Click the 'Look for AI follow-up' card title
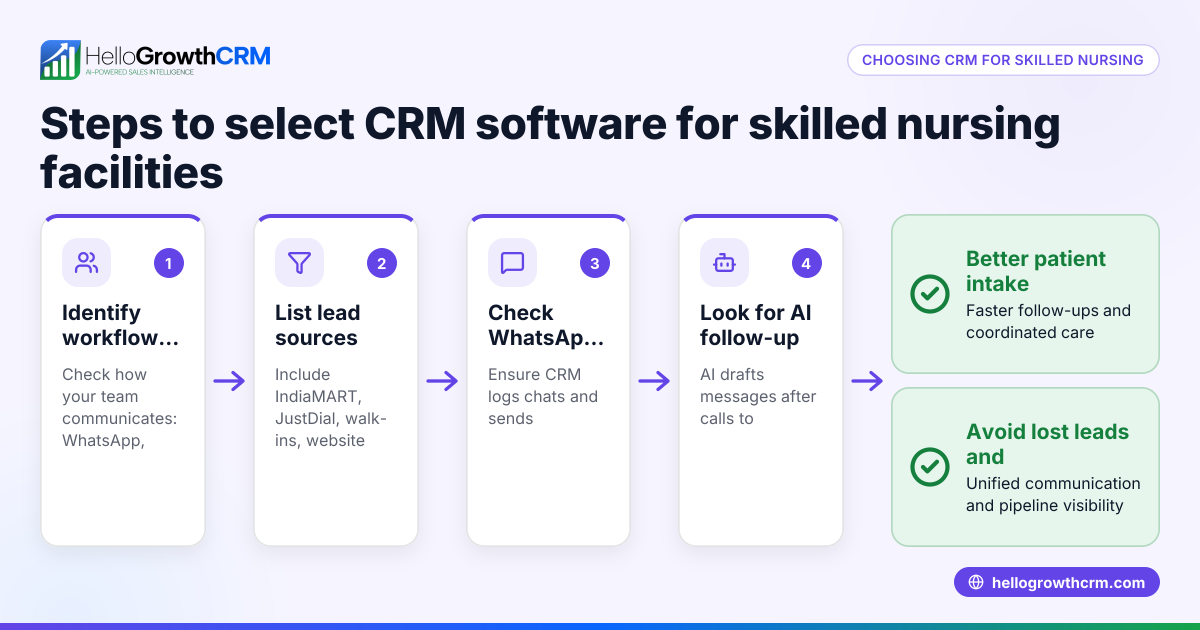The height and width of the screenshot is (630, 1200). pyautogui.click(x=756, y=325)
